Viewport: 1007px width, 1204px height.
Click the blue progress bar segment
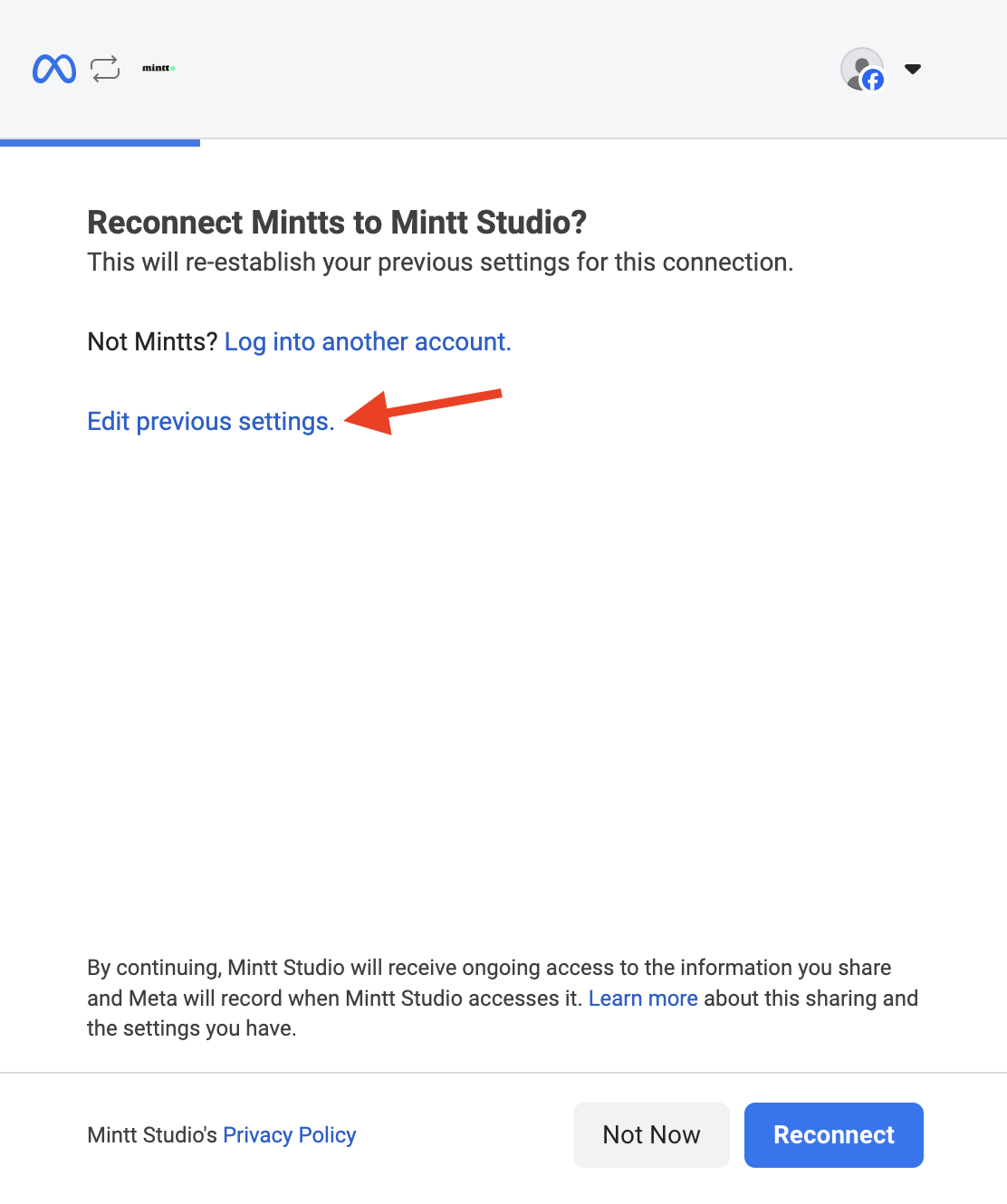[x=100, y=143]
